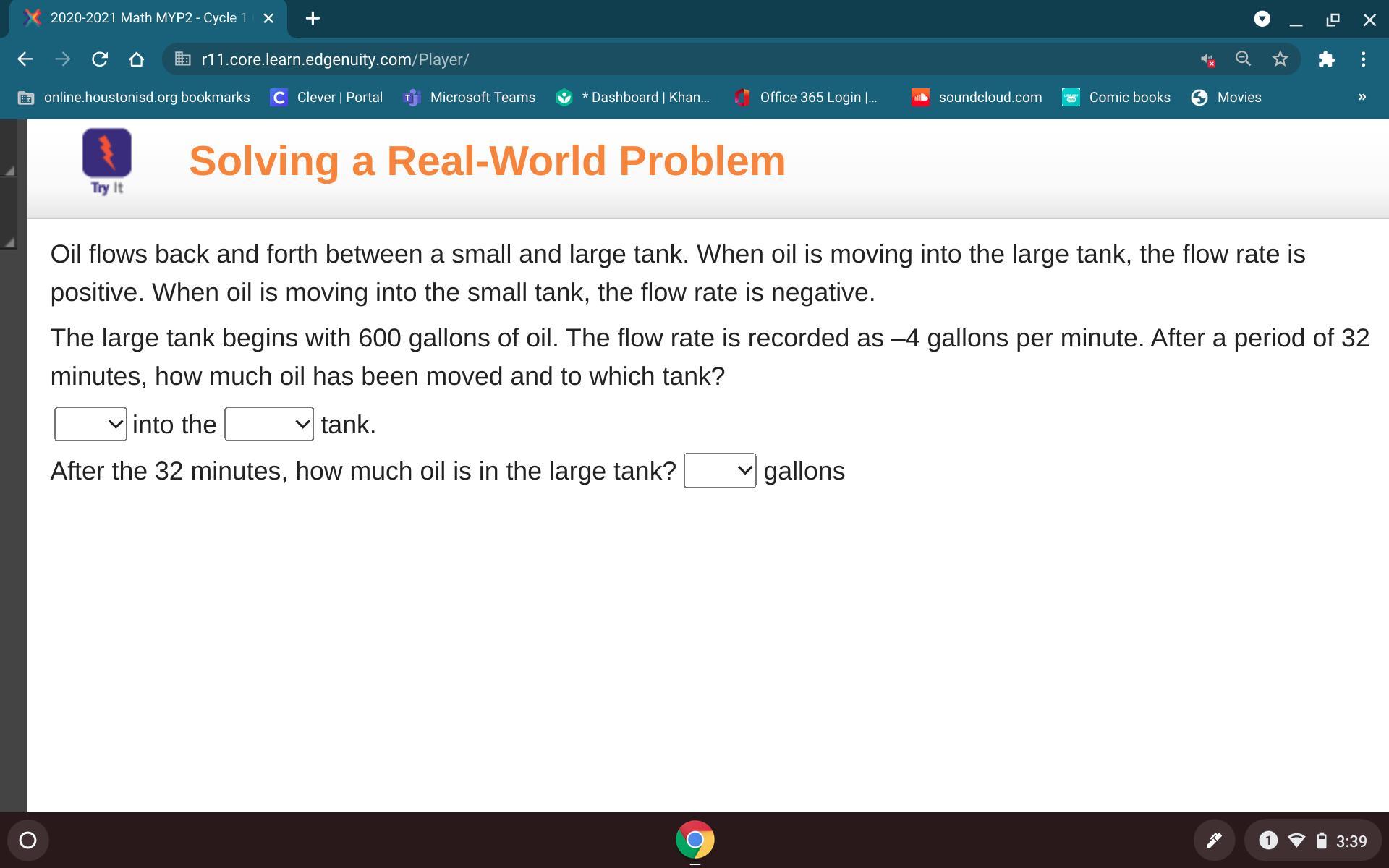Open the gallons in large tank dropdown
This screenshot has height=868, width=1389.
[x=720, y=471]
